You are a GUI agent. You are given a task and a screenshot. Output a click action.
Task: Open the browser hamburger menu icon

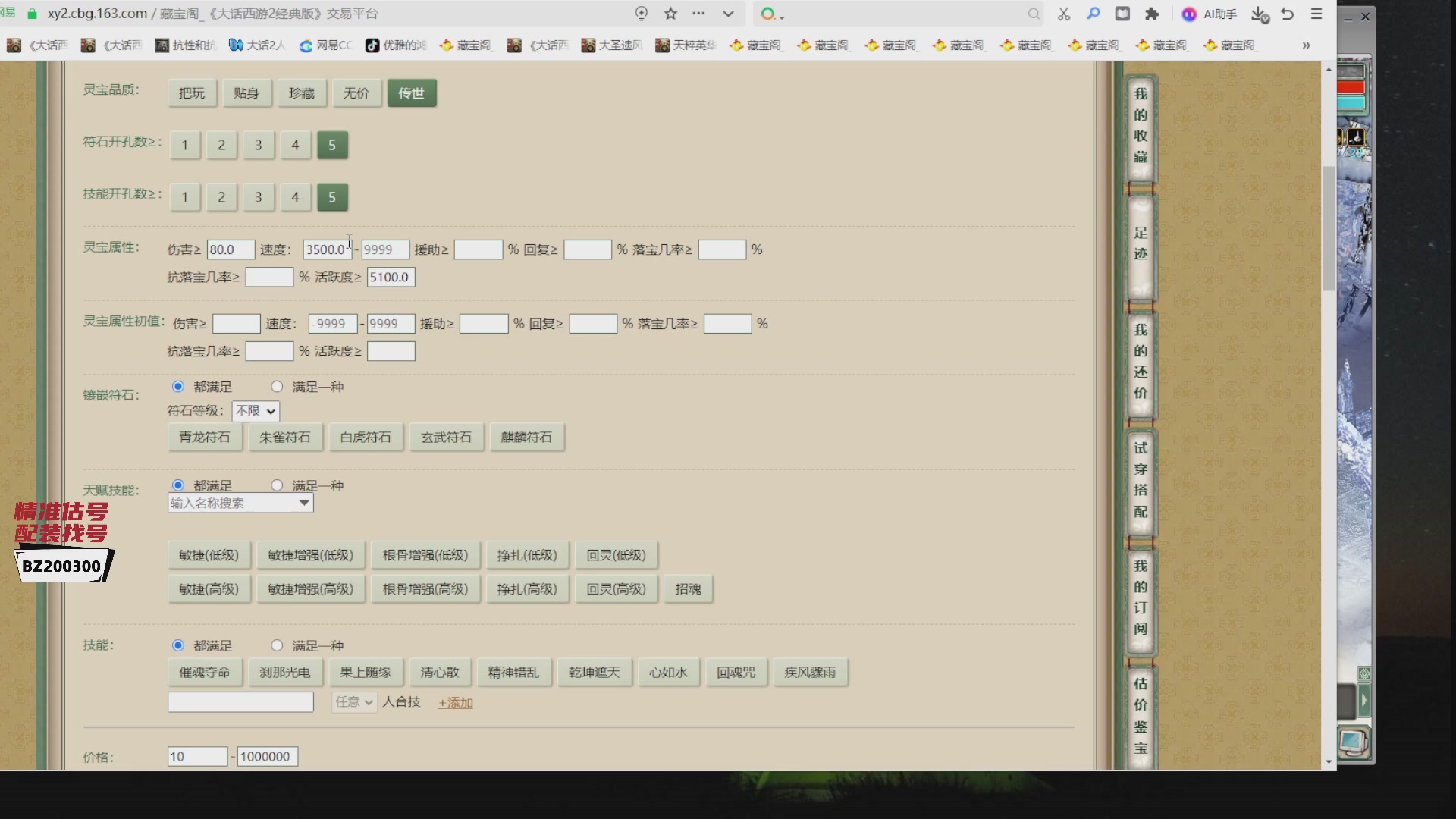tap(1316, 14)
